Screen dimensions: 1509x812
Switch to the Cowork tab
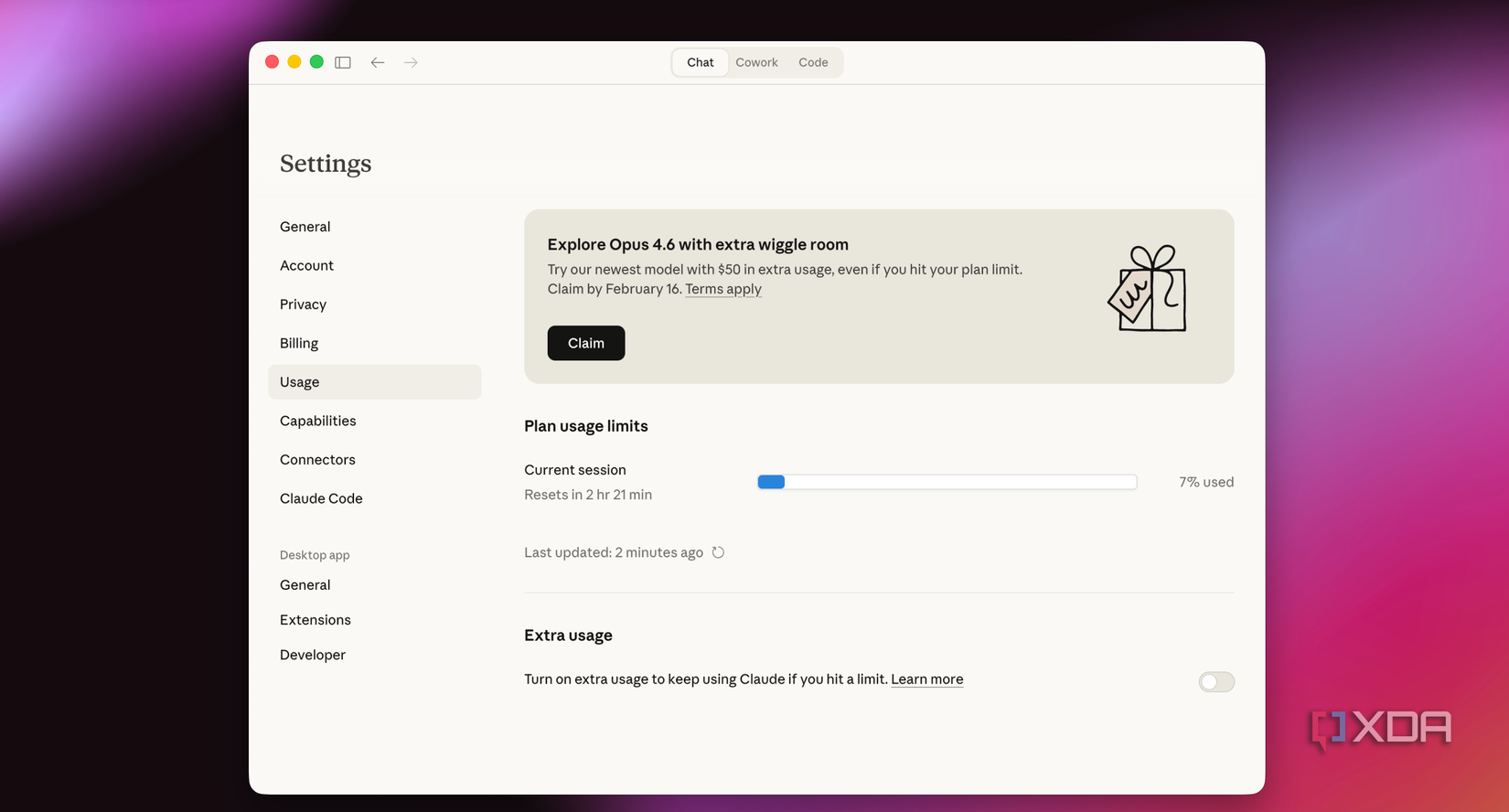point(756,62)
